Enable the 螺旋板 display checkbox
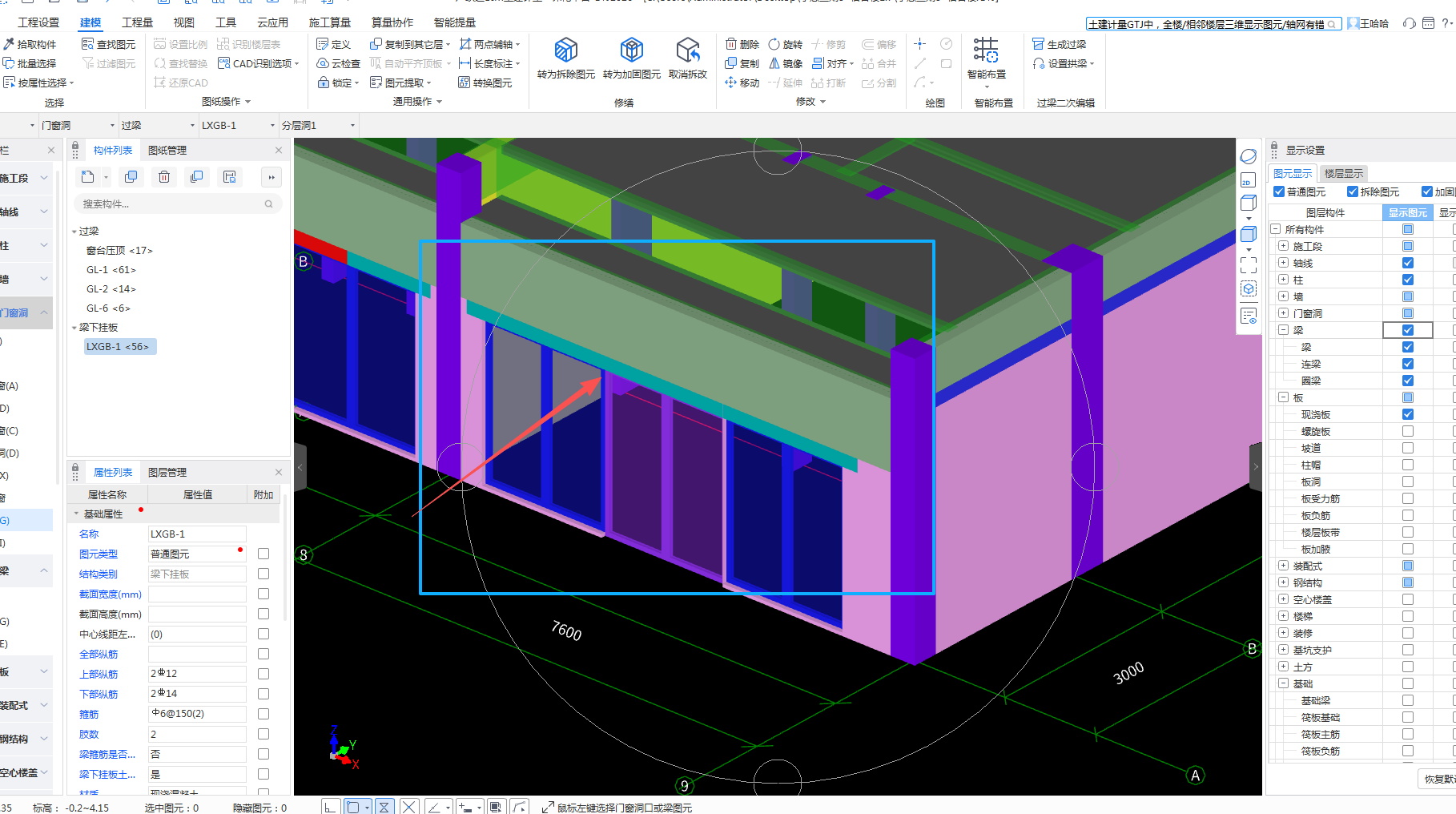Screen dimensions: 1456x814 (1407, 431)
